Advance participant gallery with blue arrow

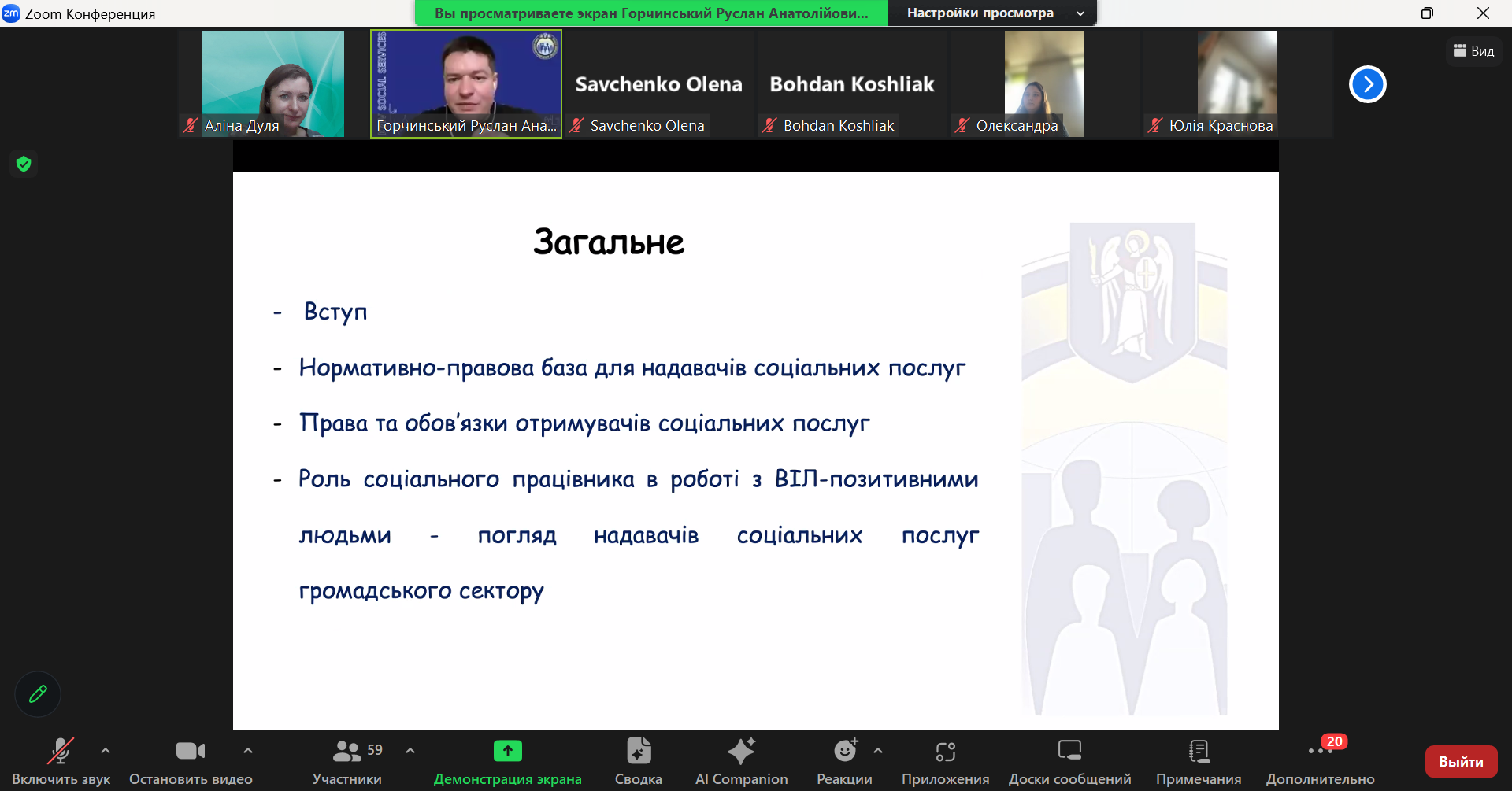1367,84
